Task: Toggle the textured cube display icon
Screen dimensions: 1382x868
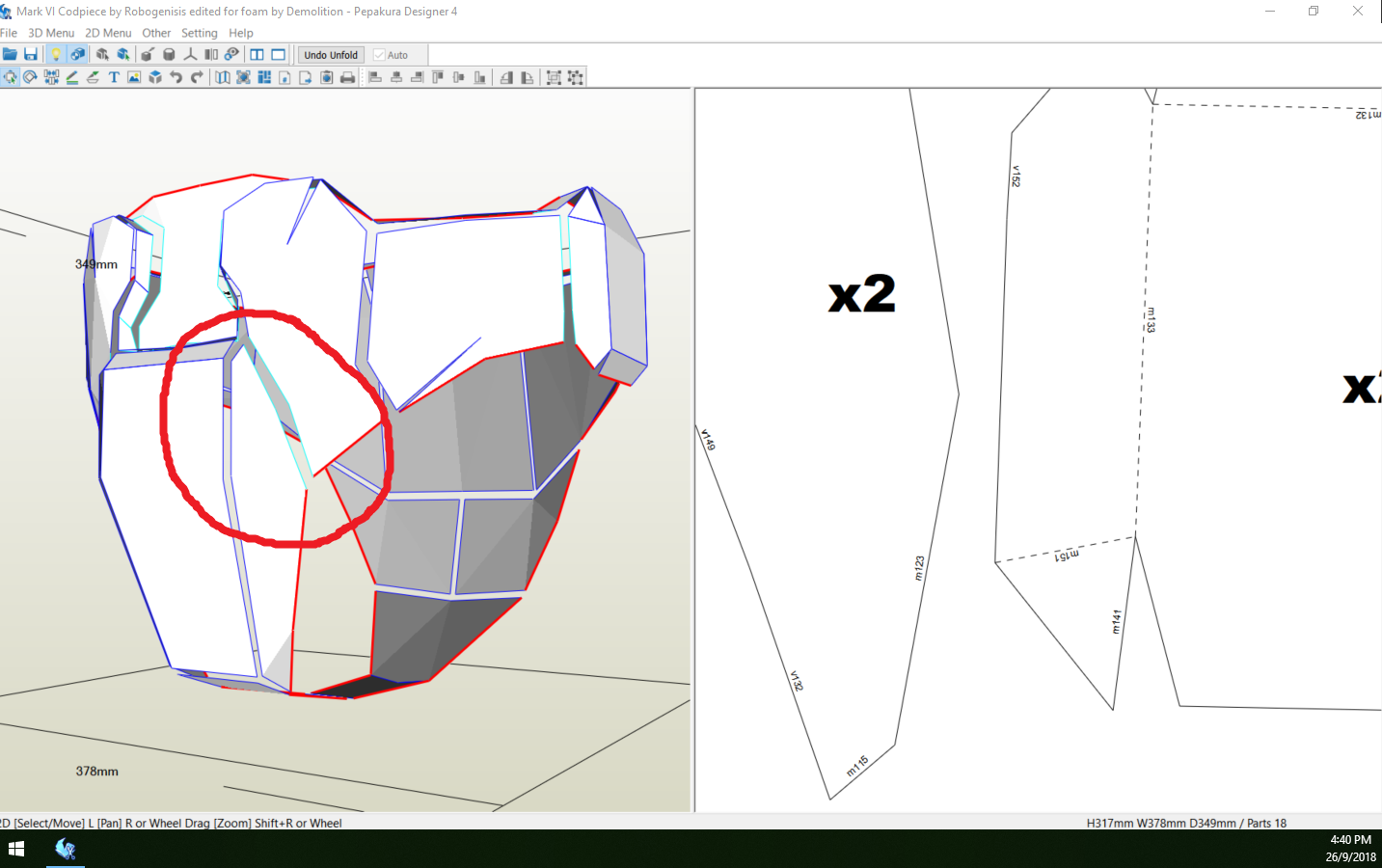Action: click(77, 54)
